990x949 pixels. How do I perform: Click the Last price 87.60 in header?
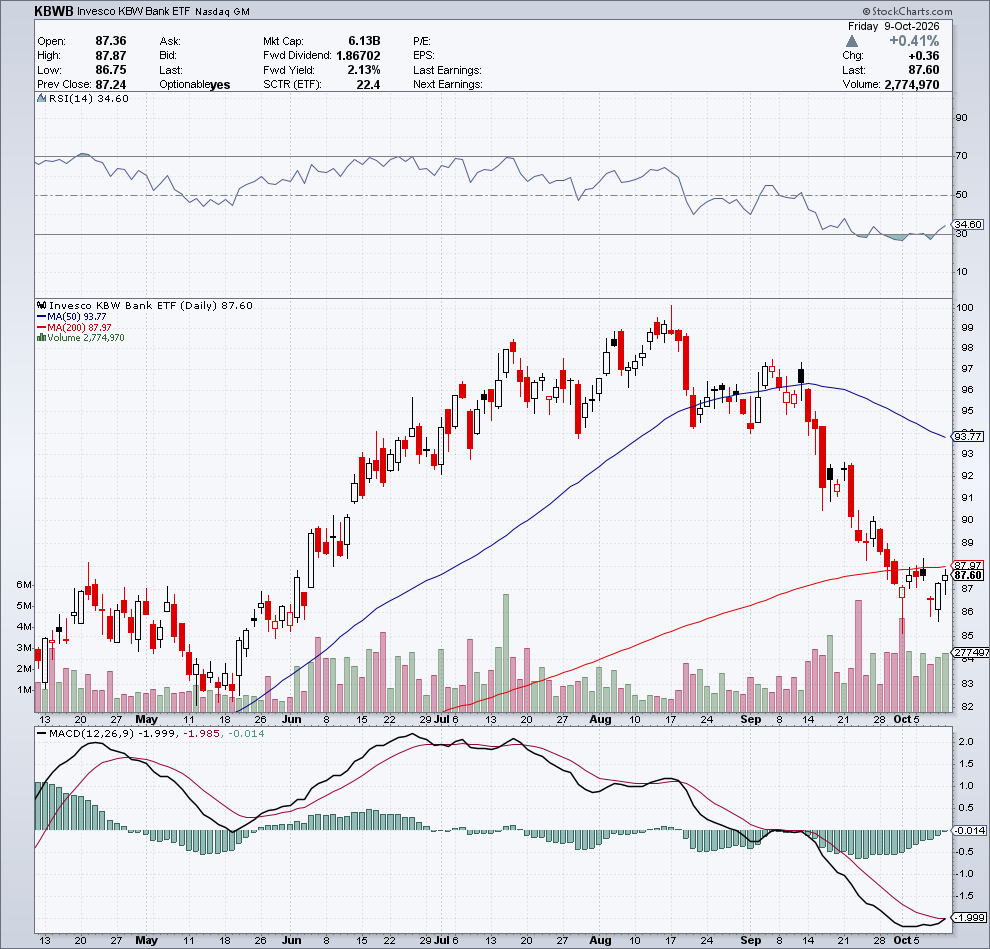[x=924, y=70]
